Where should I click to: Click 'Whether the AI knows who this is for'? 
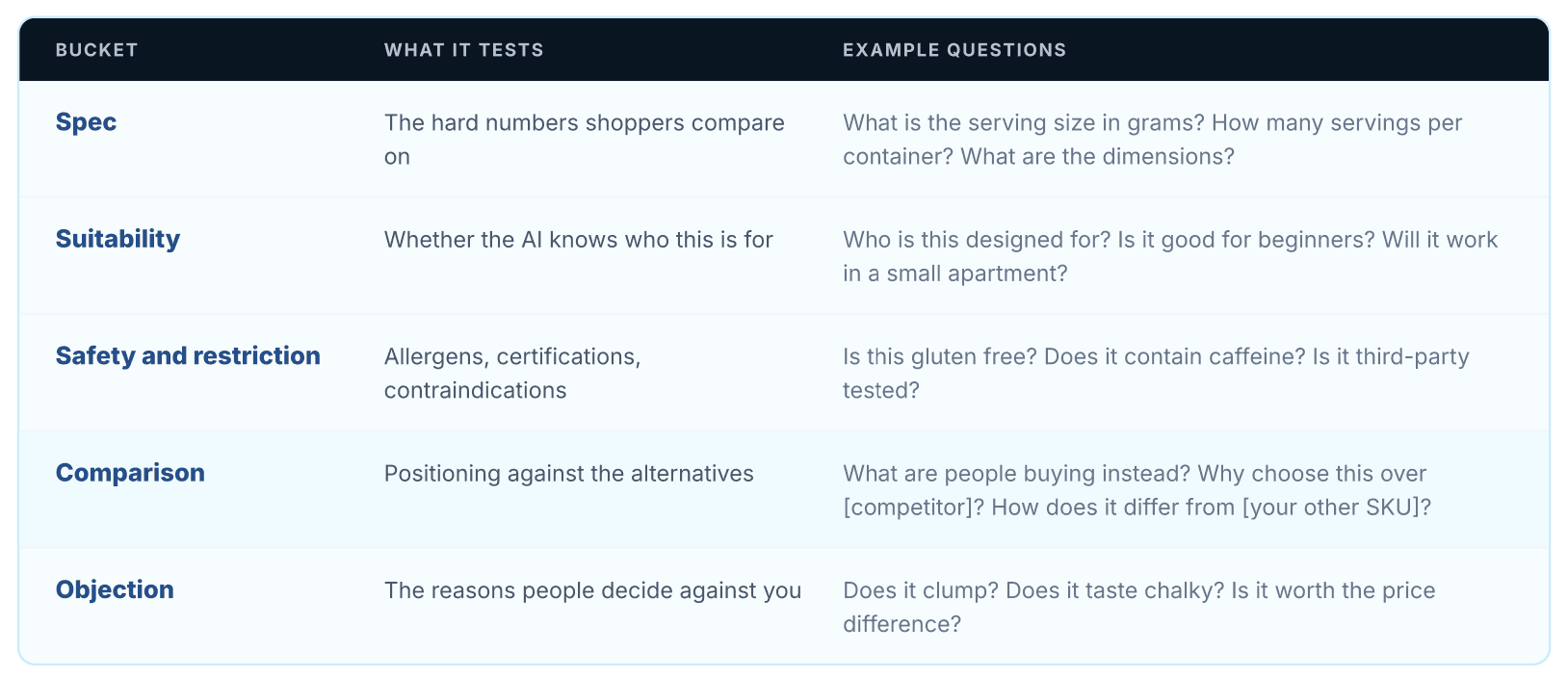click(579, 240)
